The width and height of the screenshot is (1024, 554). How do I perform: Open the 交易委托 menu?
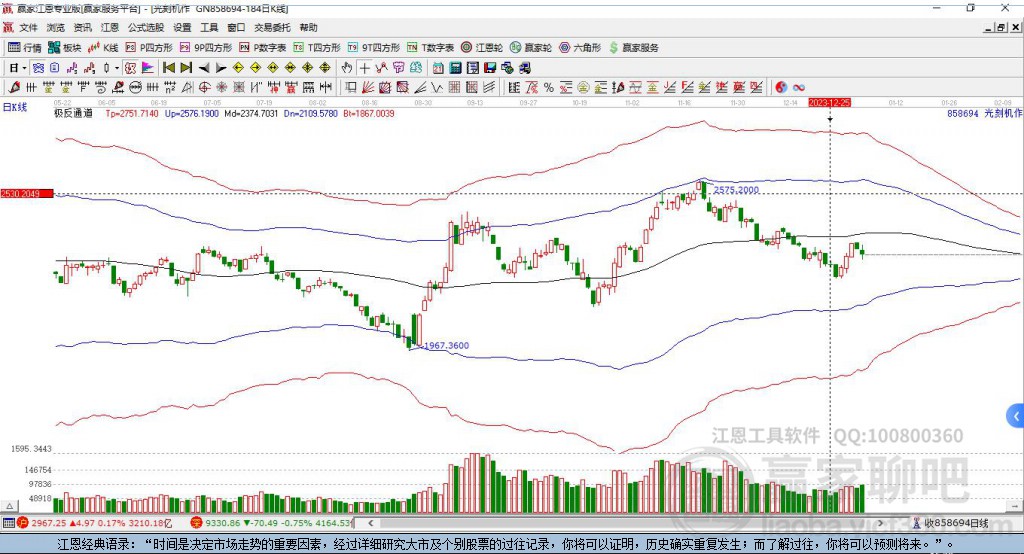coord(272,27)
